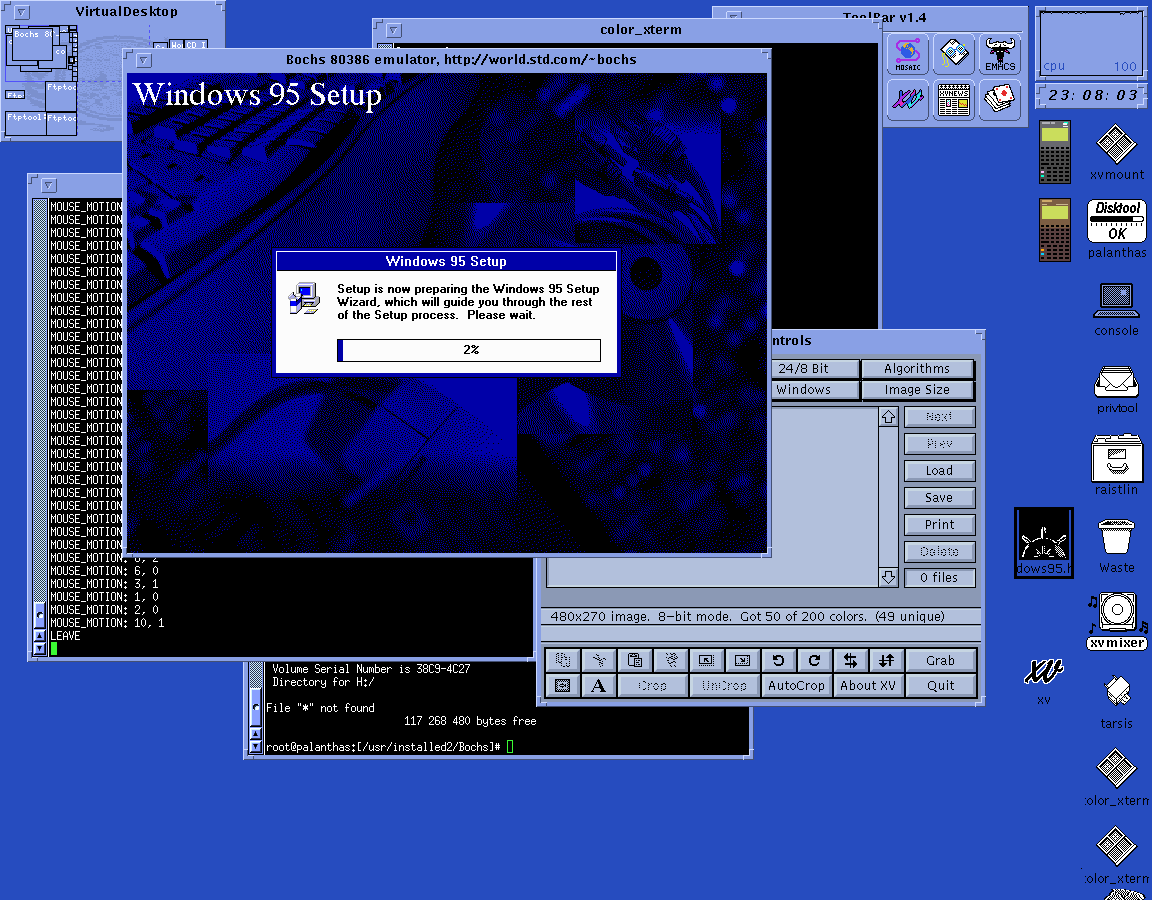1152x900 pixels.
Task: Open the Algorithms menu in XV
Action: tap(917, 369)
